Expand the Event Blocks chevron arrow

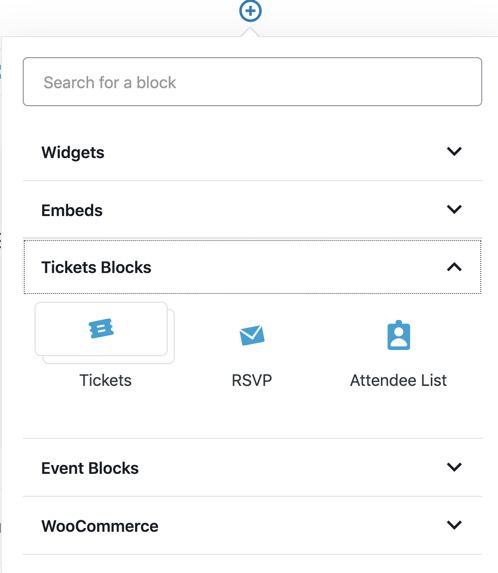point(454,467)
